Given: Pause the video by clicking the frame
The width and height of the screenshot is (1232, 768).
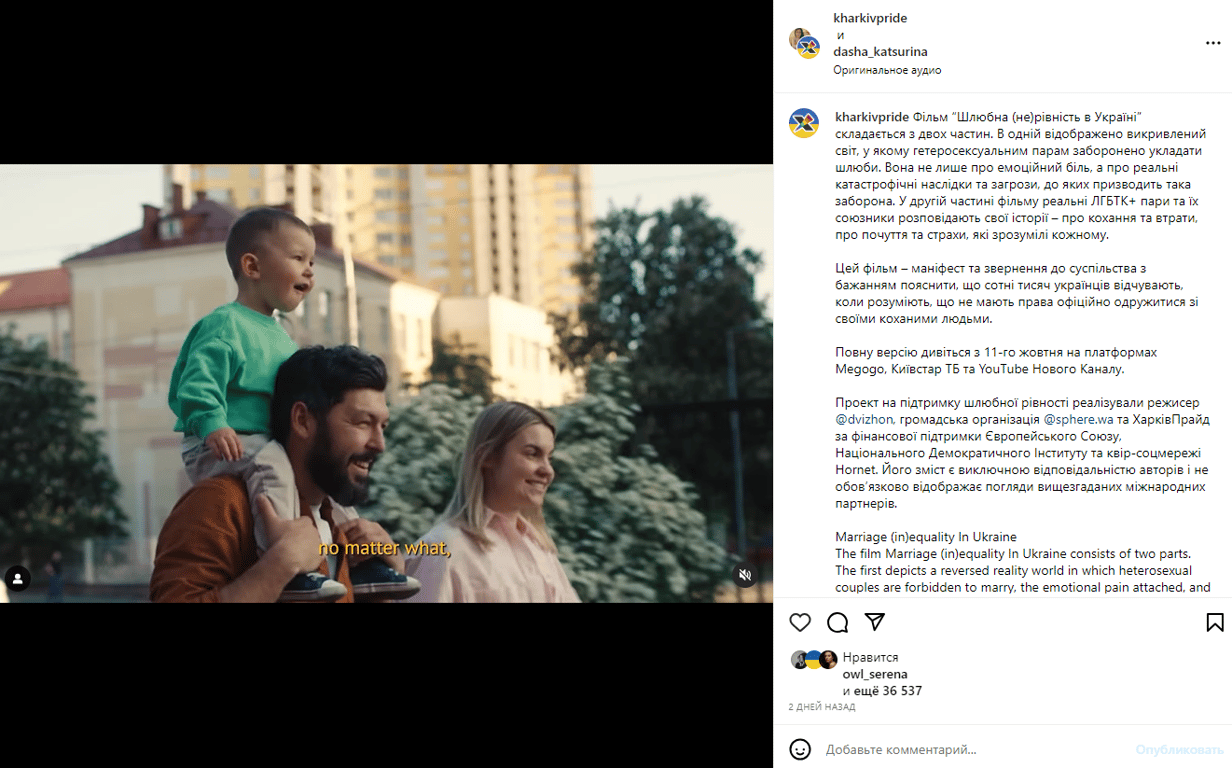Looking at the screenshot, I should point(386,383).
